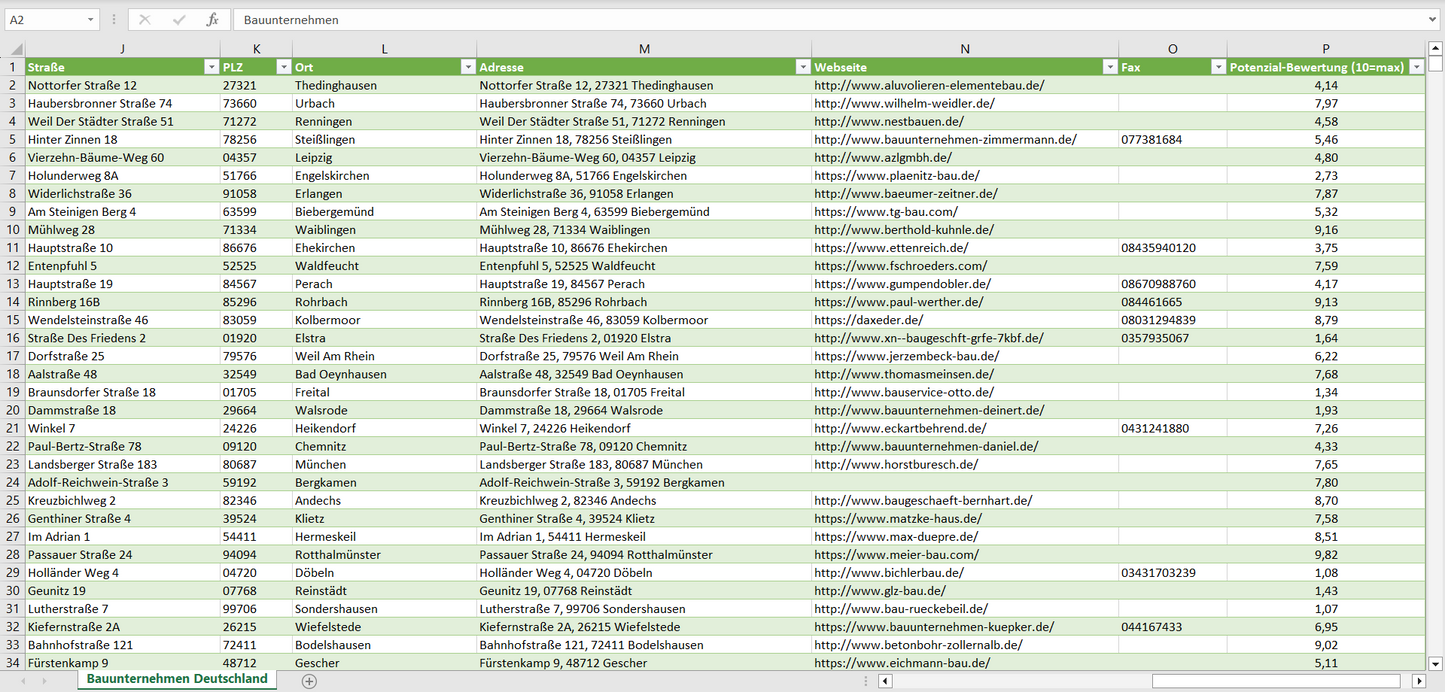Select column M header

pos(644,49)
